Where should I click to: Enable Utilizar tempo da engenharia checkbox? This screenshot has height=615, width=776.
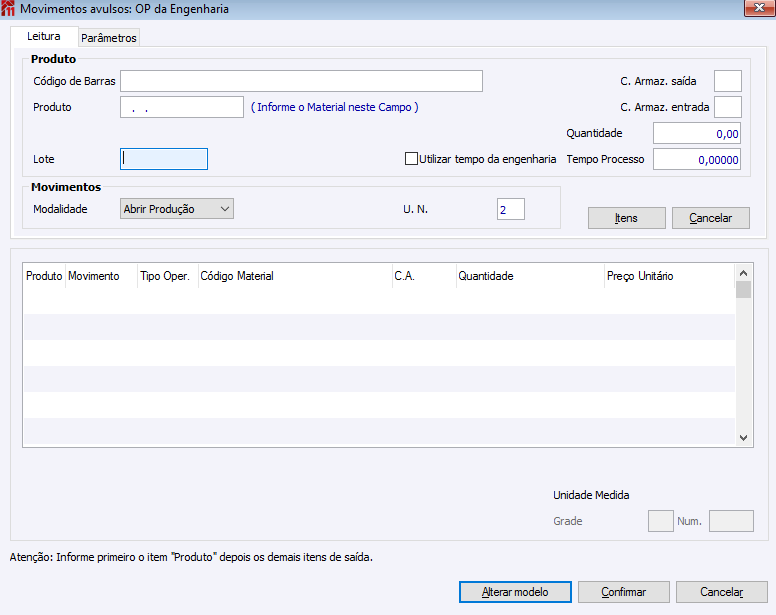(411, 159)
